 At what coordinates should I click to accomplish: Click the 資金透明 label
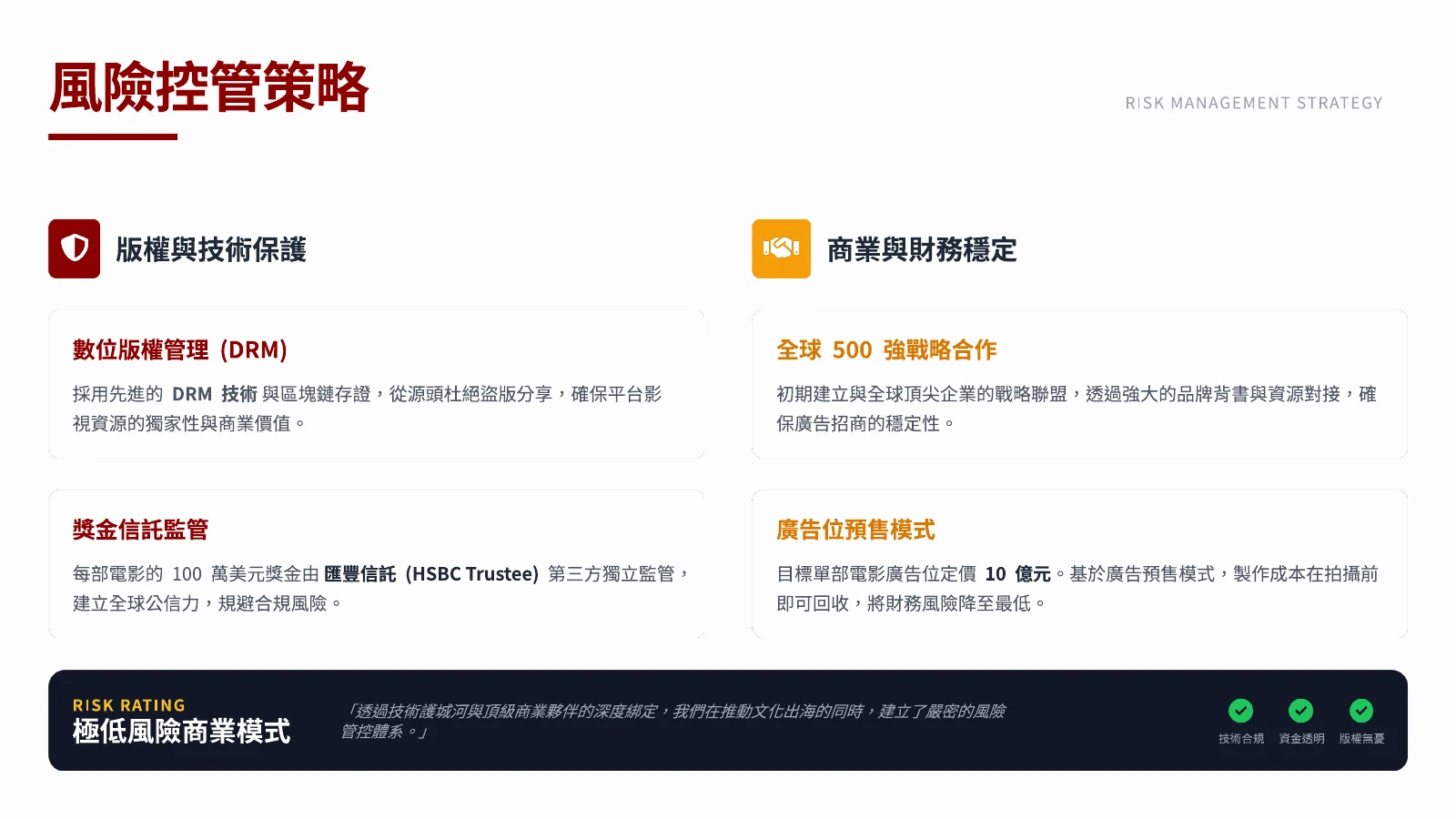point(1301,739)
